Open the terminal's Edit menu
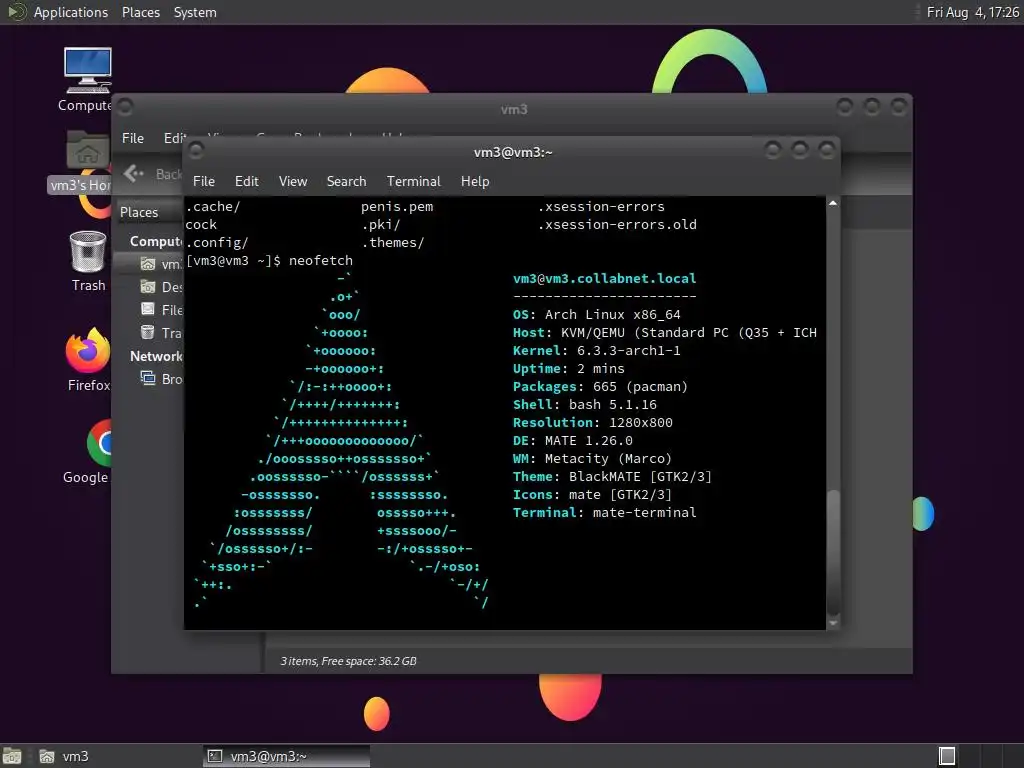This screenshot has height=768, width=1024. click(246, 182)
